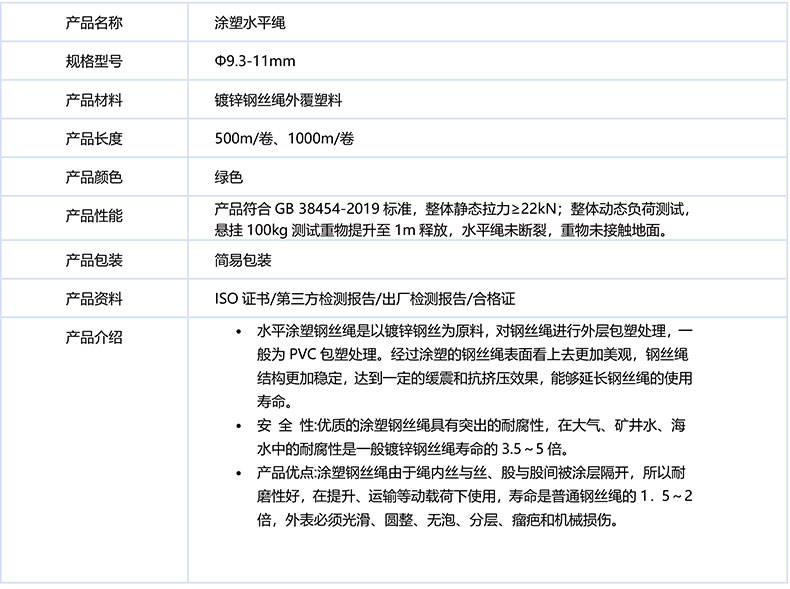Select the 镀锌钢丝绳外覆塑料 material text
790x589 pixels.
[x=278, y=100]
